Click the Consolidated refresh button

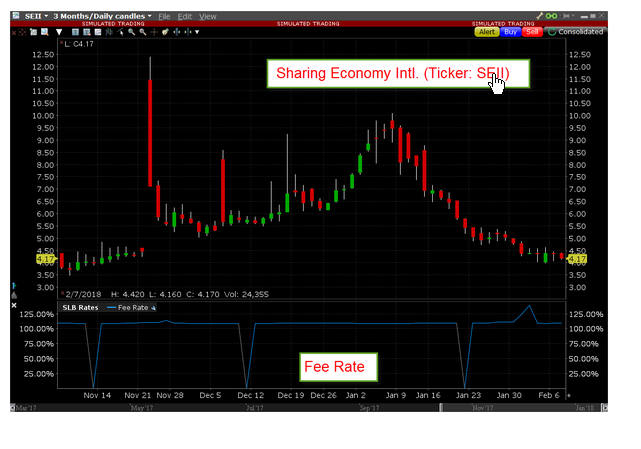[x=576, y=32]
